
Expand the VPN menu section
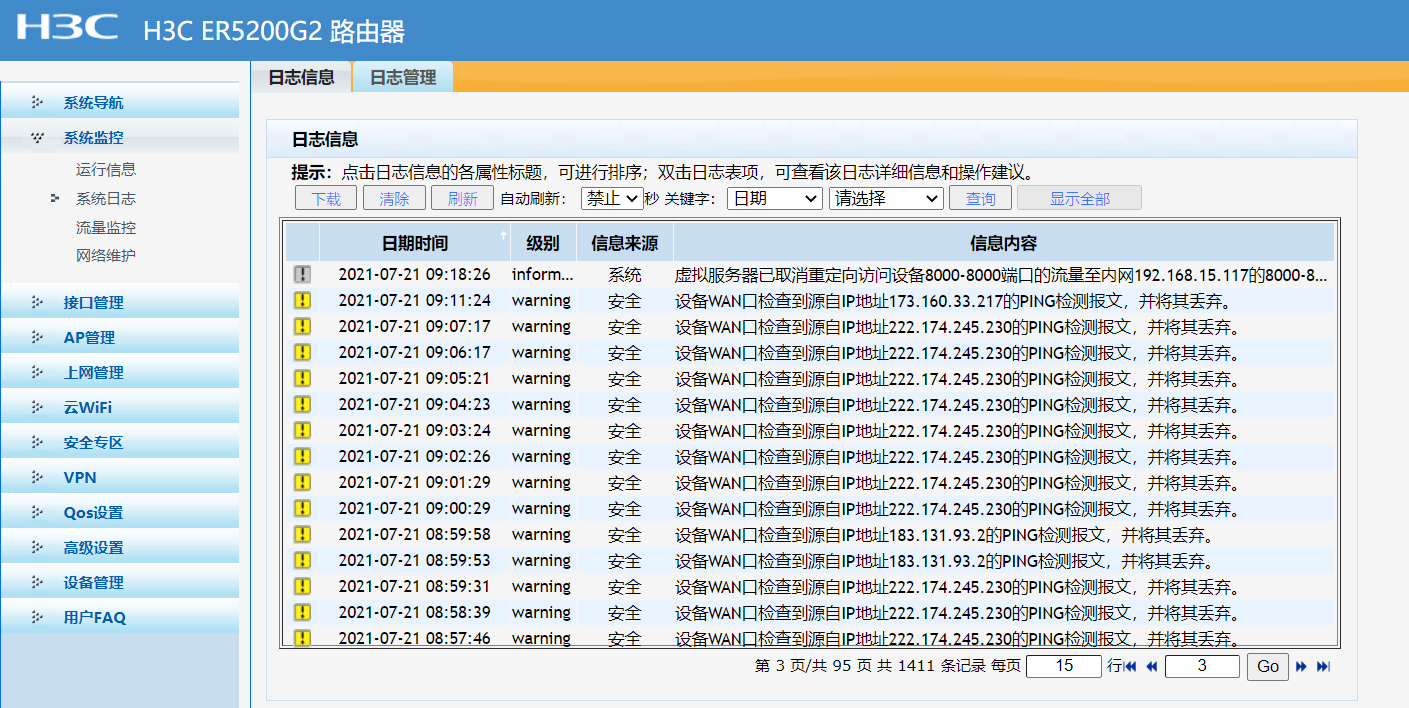(120, 477)
